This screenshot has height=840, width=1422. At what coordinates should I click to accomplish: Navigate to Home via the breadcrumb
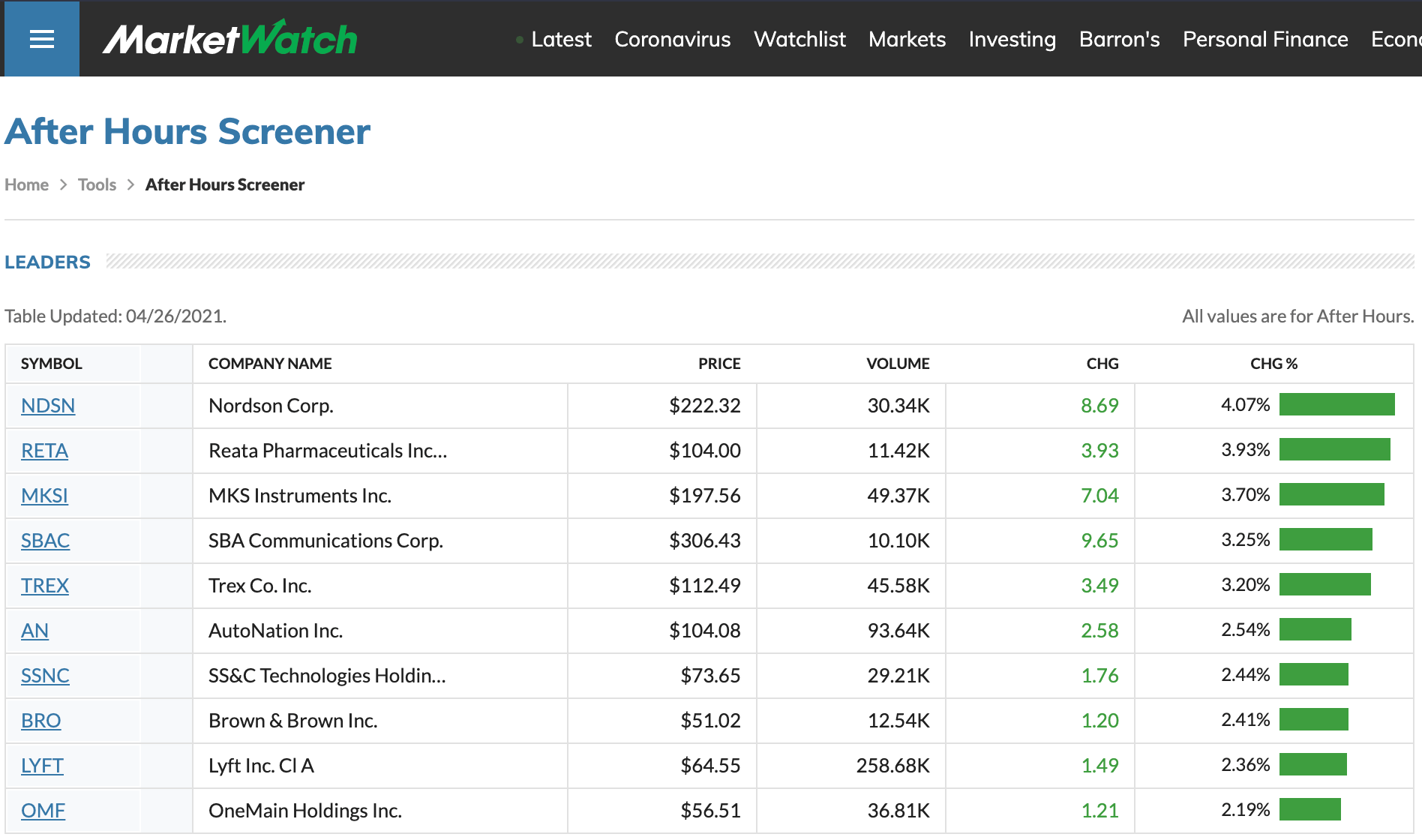[26, 184]
